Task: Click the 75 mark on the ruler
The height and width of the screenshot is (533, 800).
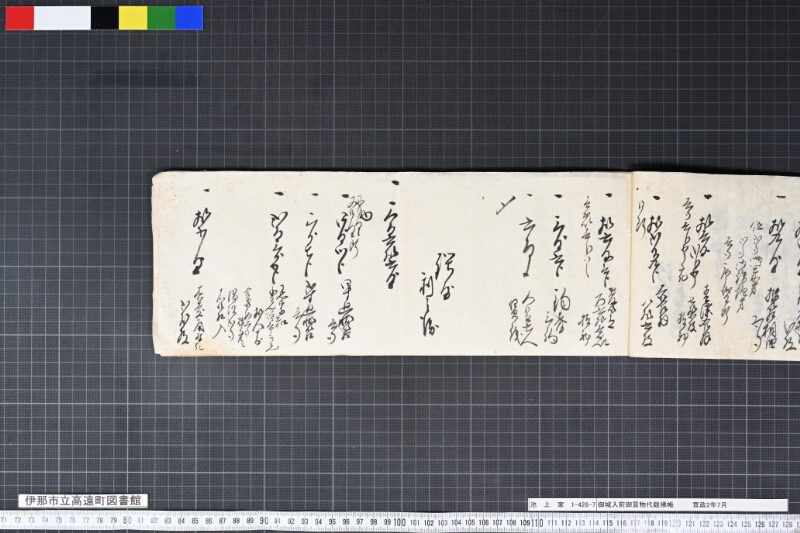Action: (x=59, y=520)
